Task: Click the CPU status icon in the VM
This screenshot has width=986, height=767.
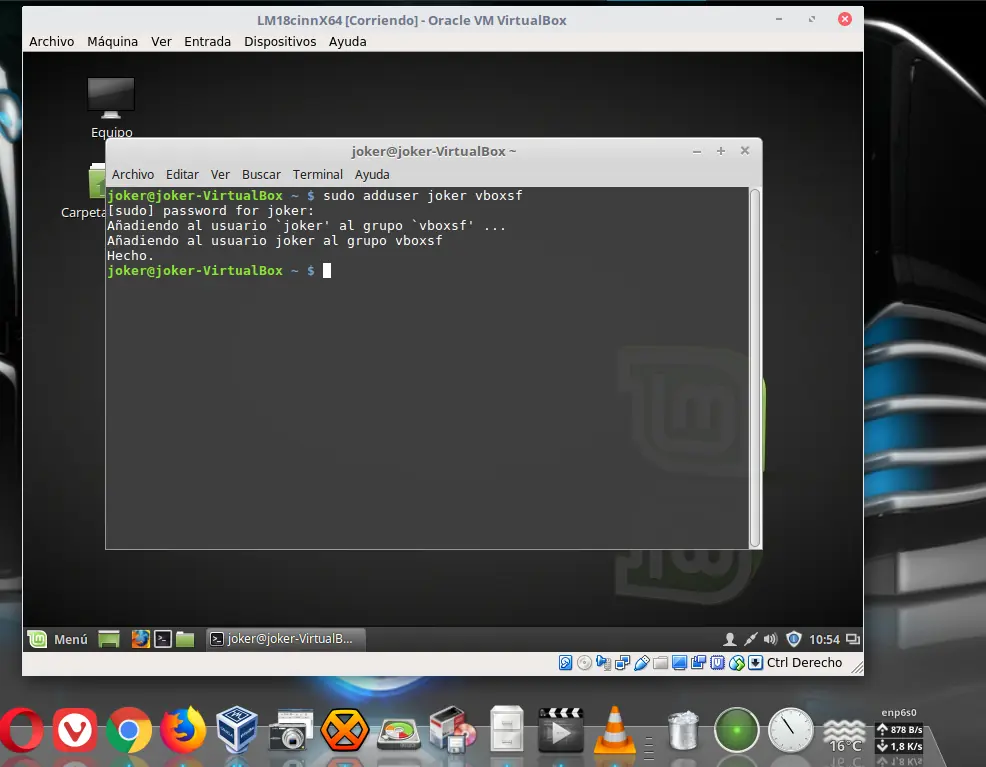Action: (x=717, y=662)
